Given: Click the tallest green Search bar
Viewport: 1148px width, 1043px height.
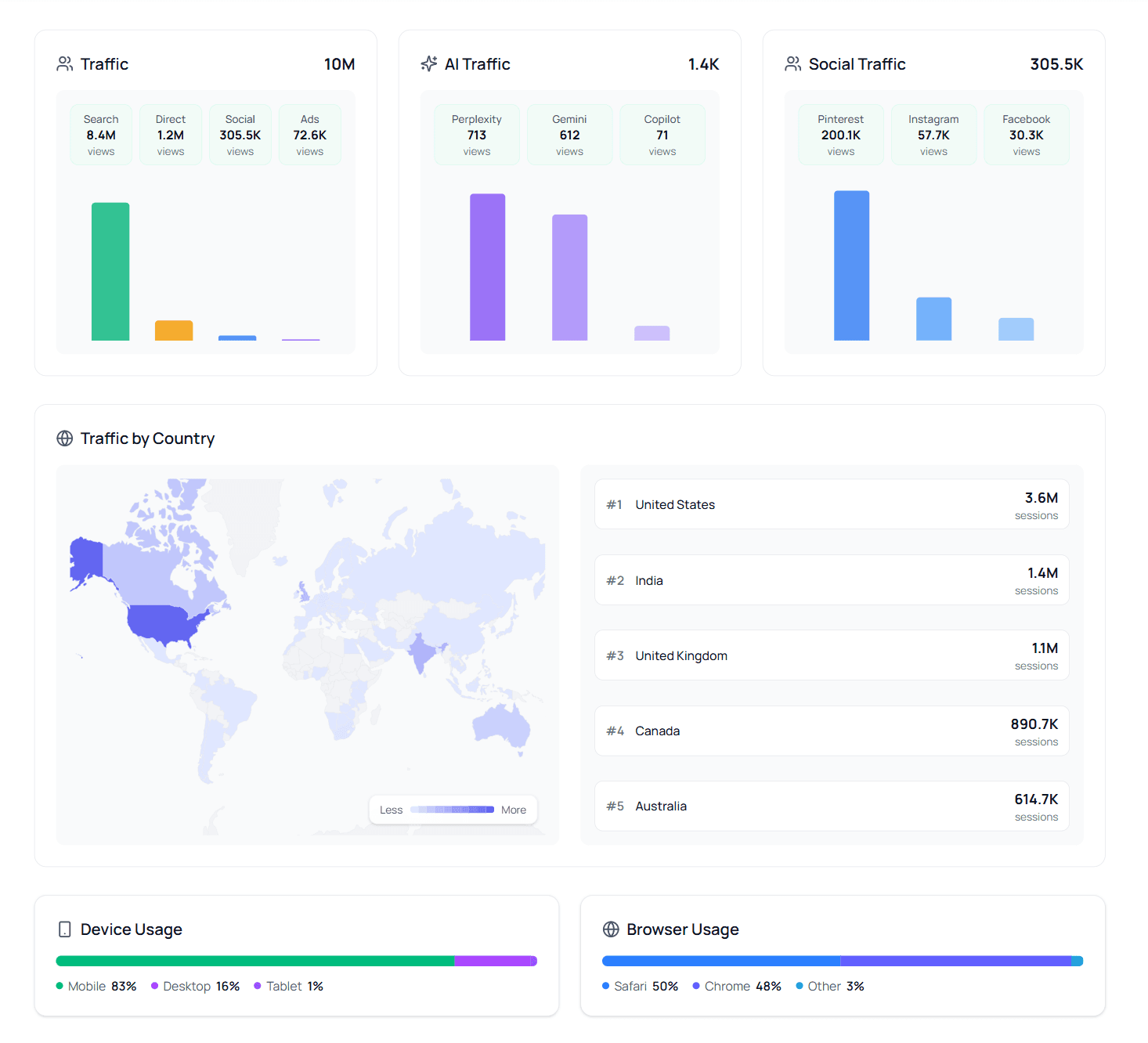Looking at the screenshot, I should (x=110, y=270).
